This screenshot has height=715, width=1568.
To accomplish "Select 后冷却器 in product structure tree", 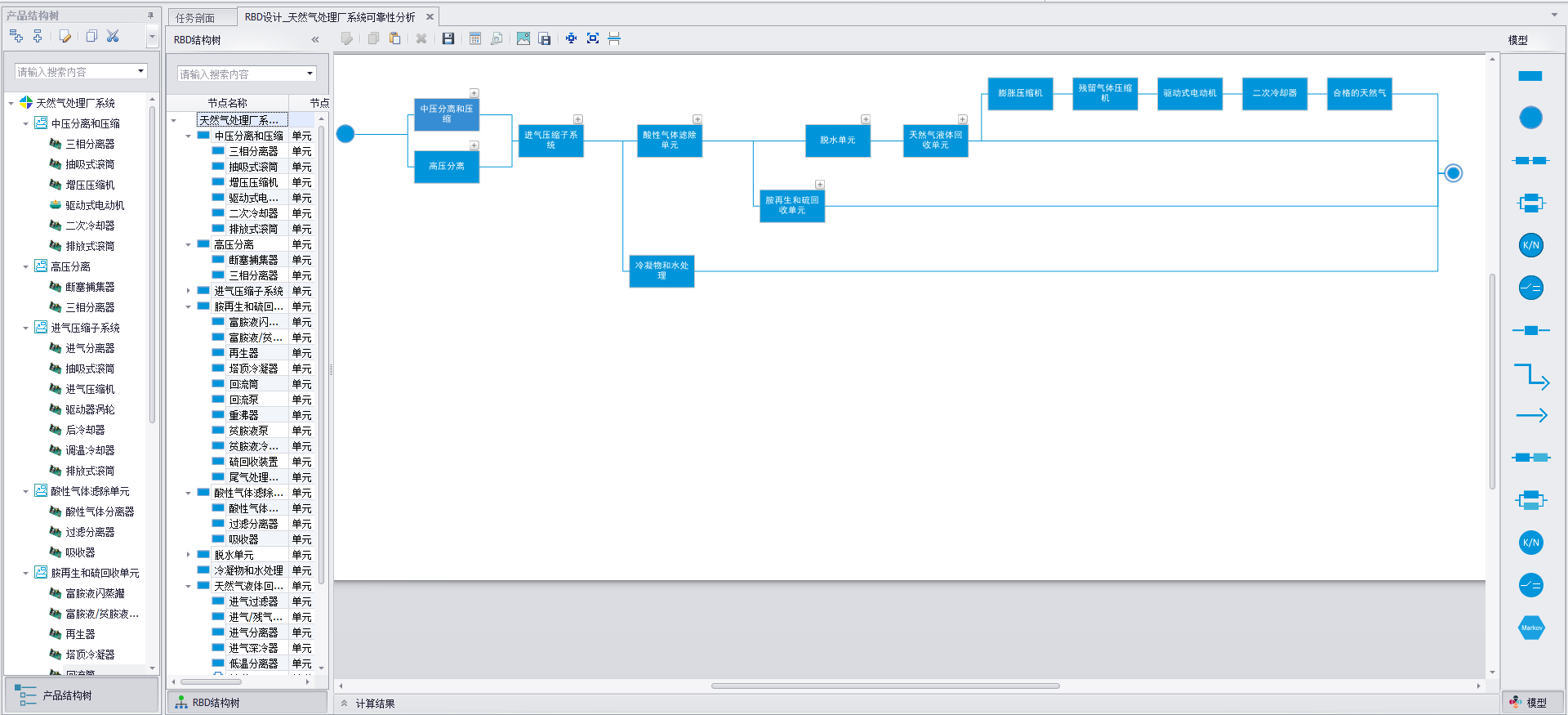I will (85, 430).
